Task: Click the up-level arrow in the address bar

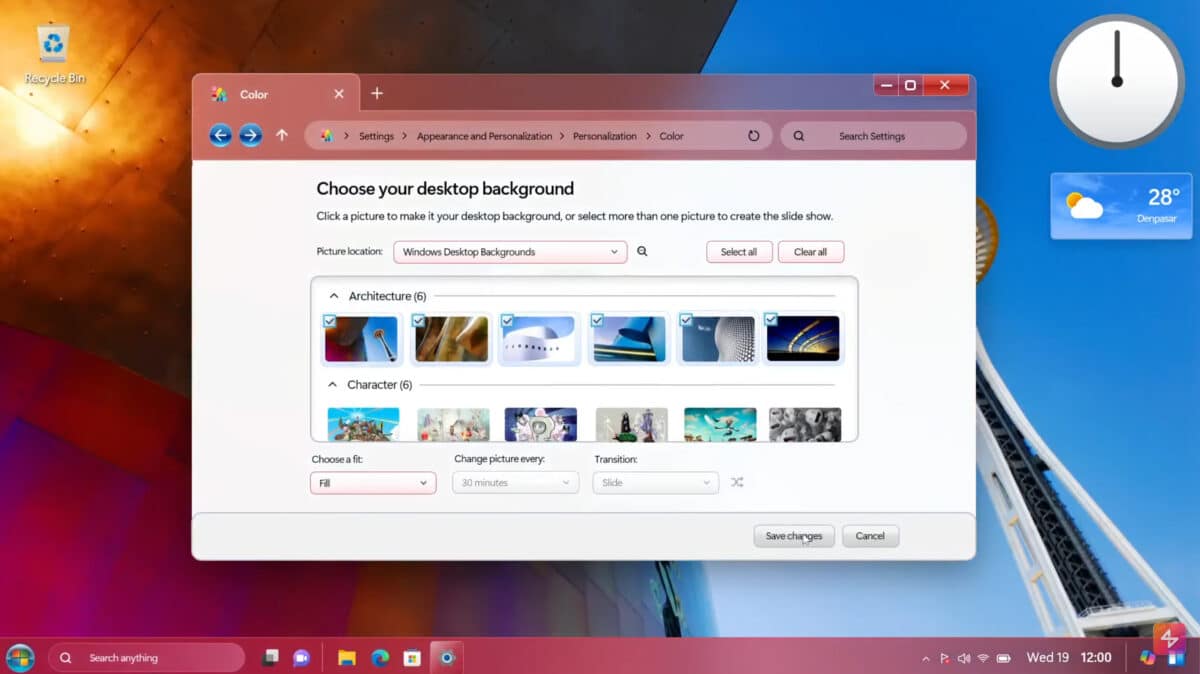Action: pos(281,135)
